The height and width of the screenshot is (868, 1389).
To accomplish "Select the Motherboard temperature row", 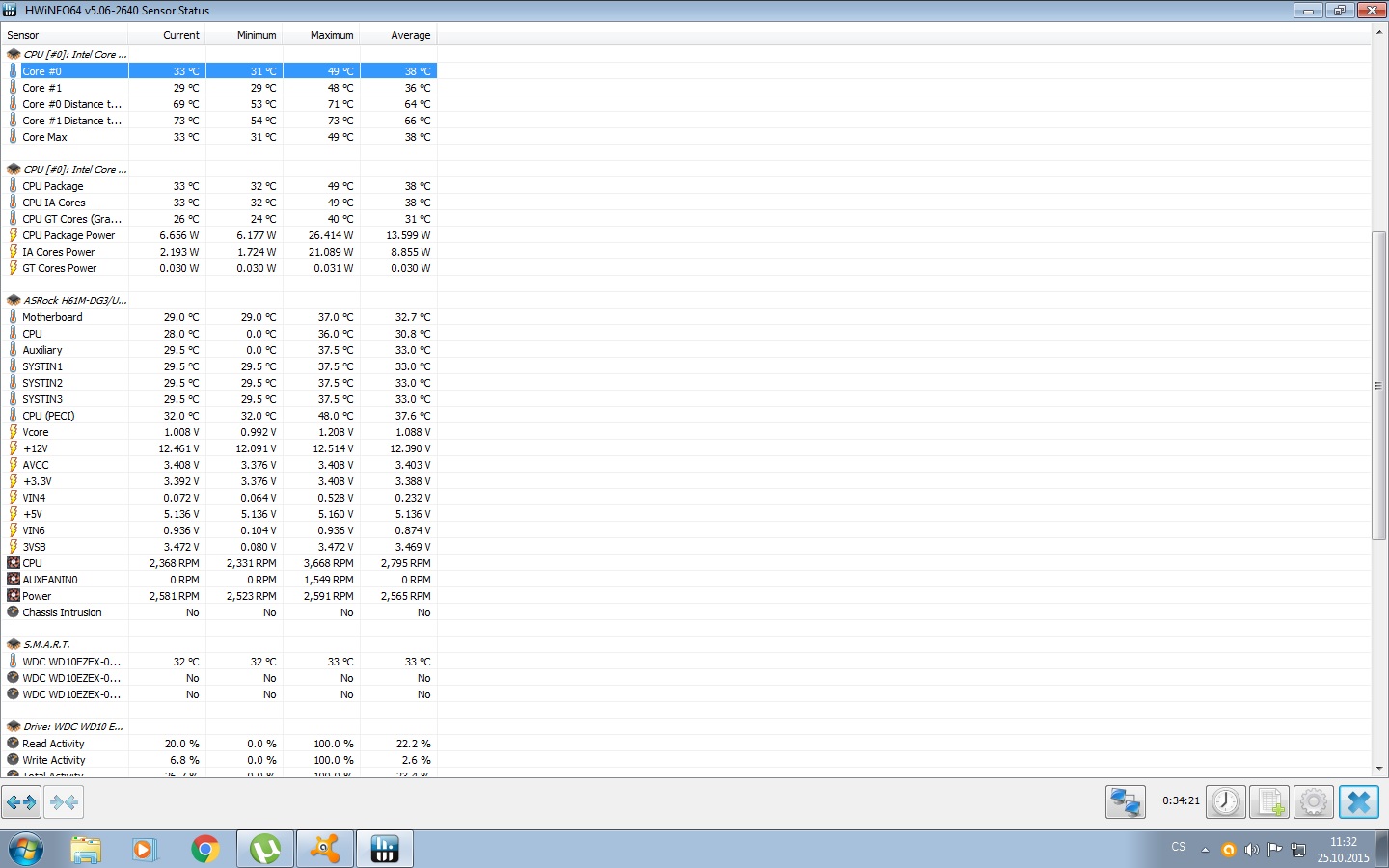I will pyautogui.click(x=221, y=317).
